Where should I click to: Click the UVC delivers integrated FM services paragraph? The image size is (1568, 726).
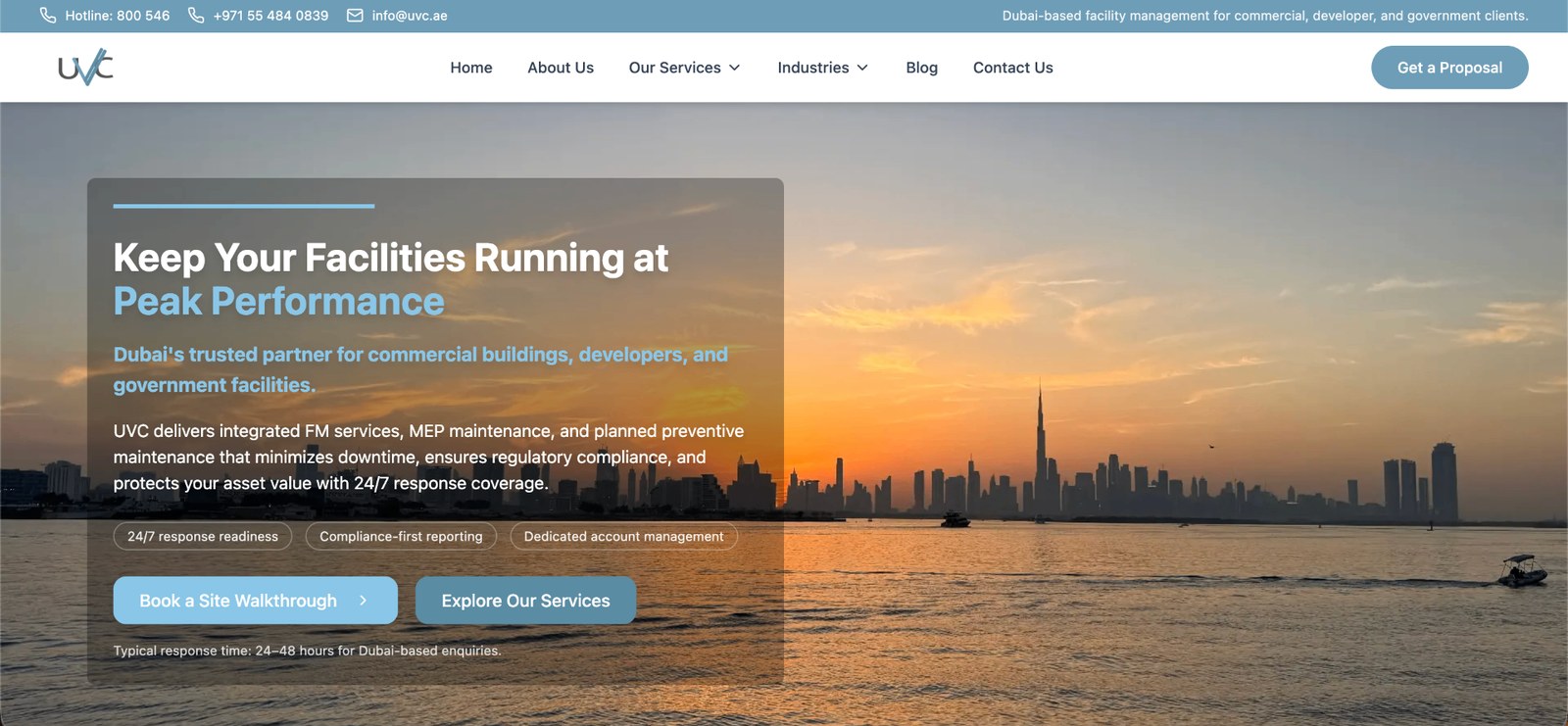(x=428, y=457)
